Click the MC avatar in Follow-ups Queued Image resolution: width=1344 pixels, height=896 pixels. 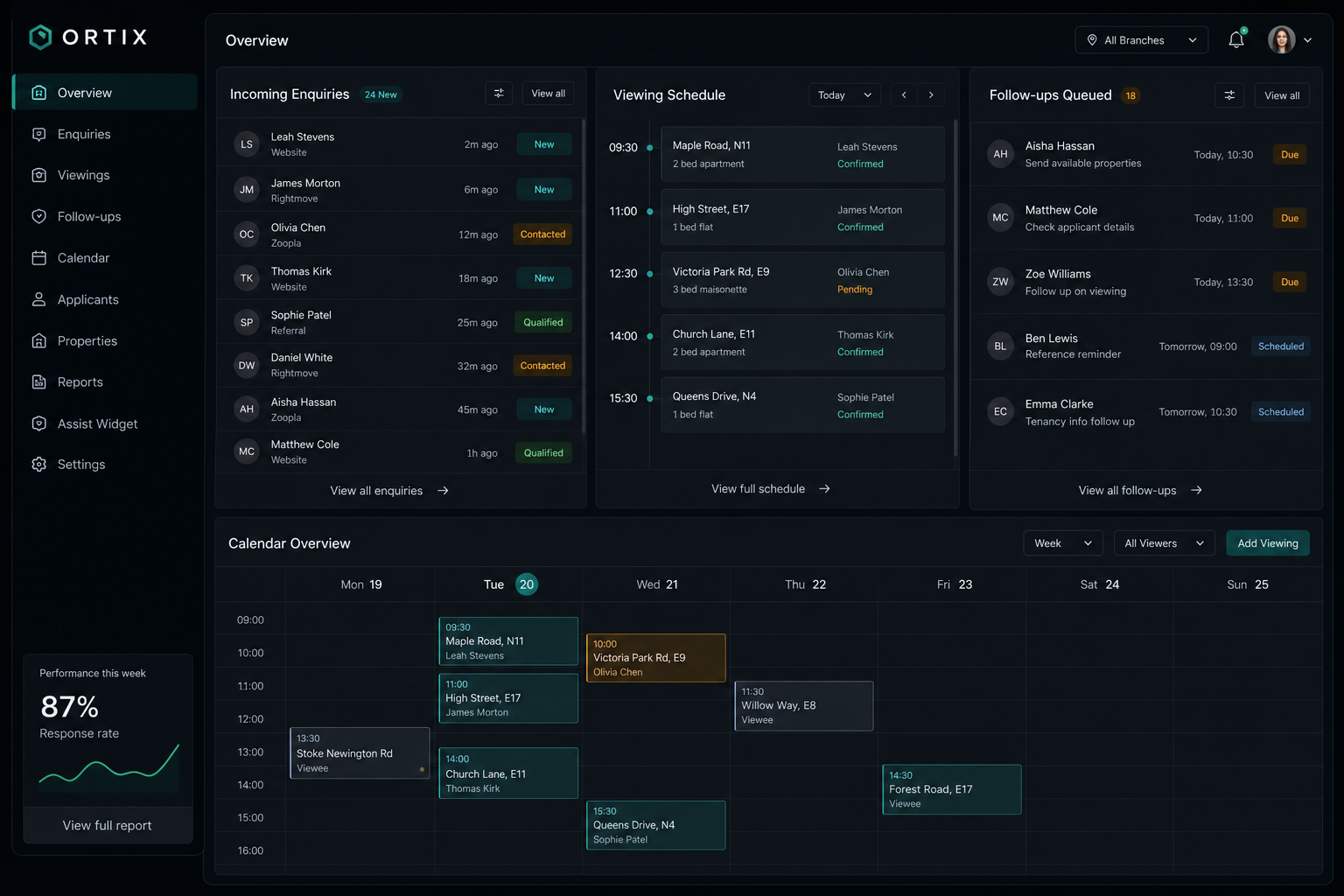(1000, 218)
